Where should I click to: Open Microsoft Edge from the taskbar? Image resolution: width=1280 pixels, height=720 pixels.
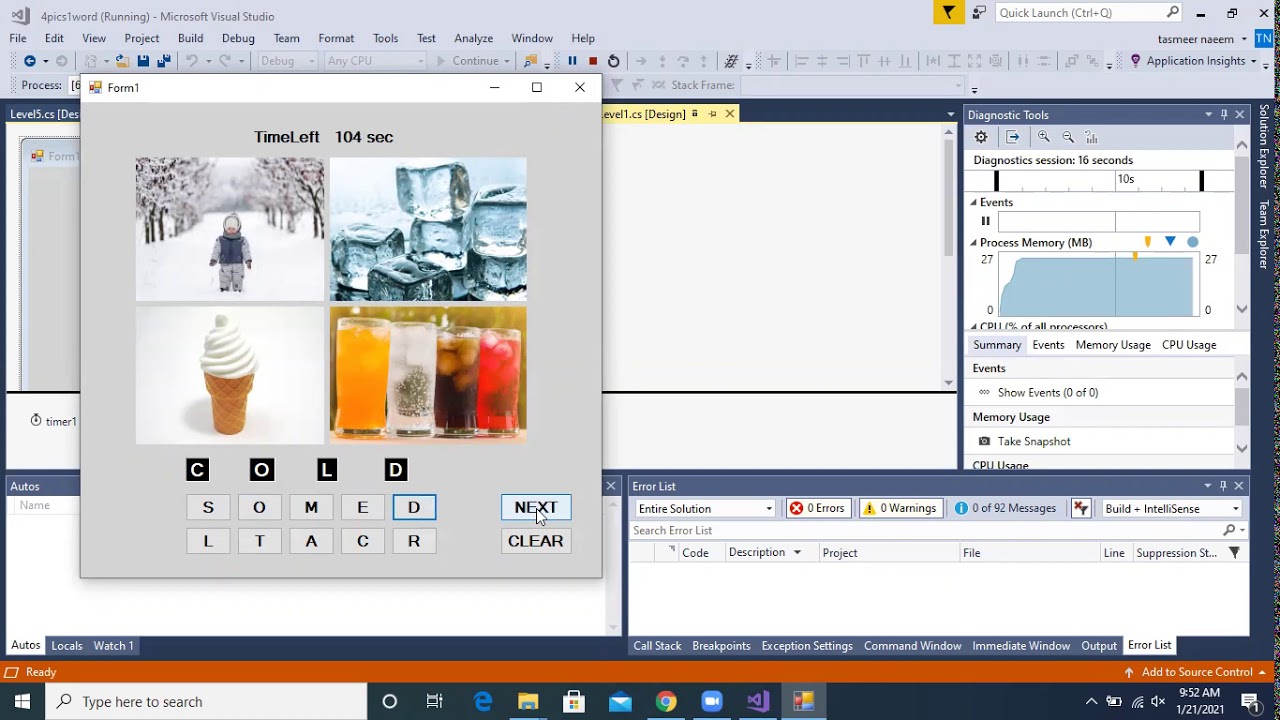483,701
